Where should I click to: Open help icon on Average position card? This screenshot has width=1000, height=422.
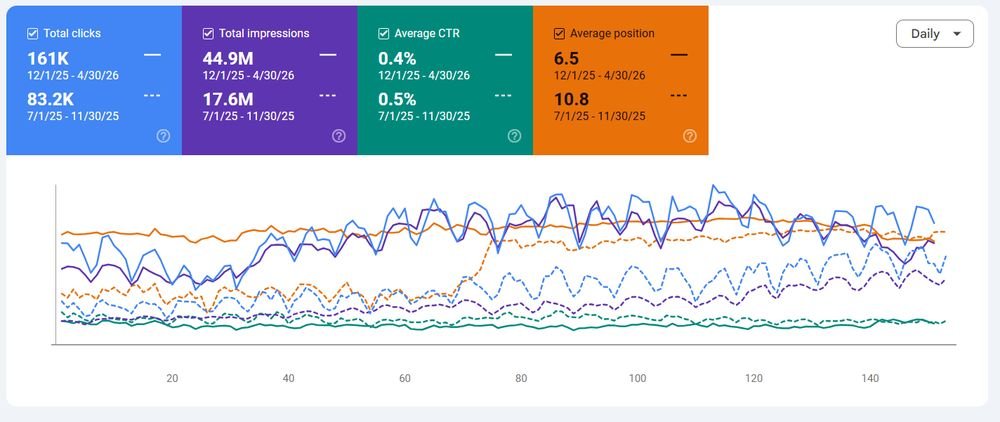point(690,136)
